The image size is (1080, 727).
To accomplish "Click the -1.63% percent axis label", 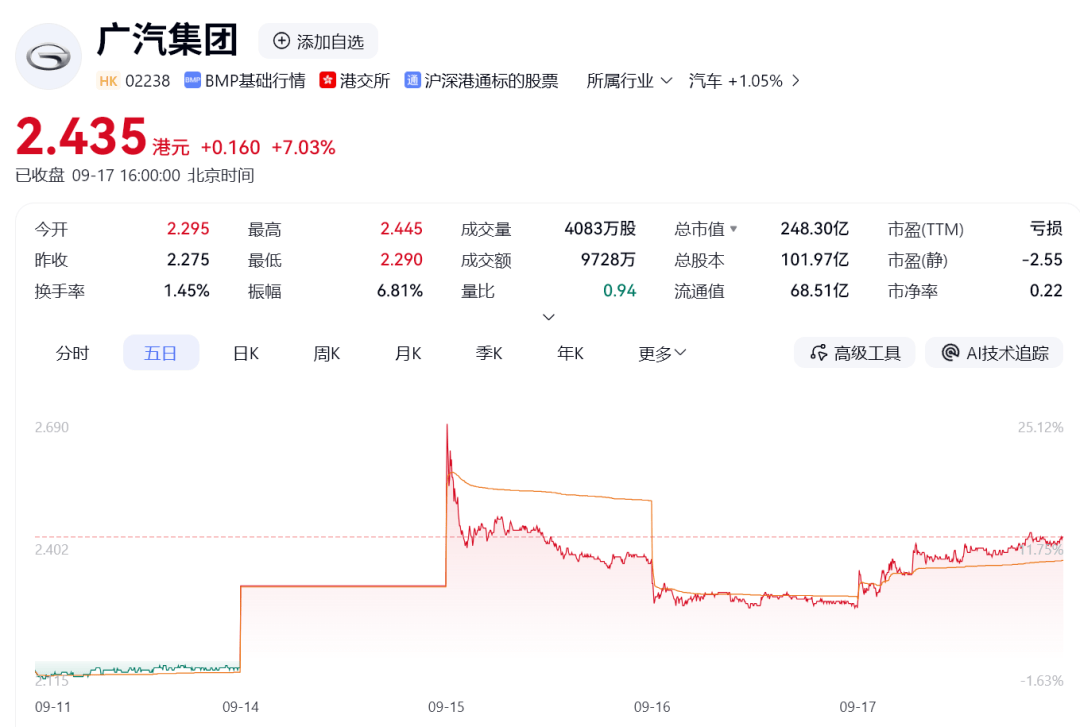I will coord(1041,681).
